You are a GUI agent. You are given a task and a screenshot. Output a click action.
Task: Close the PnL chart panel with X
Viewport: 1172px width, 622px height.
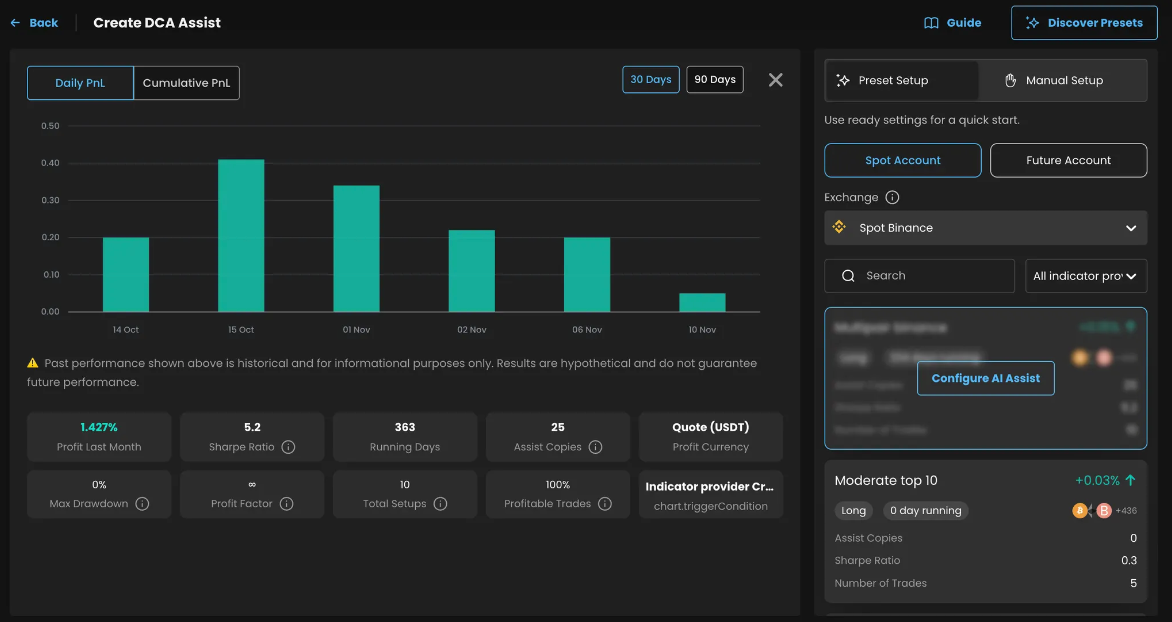tap(776, 80)
